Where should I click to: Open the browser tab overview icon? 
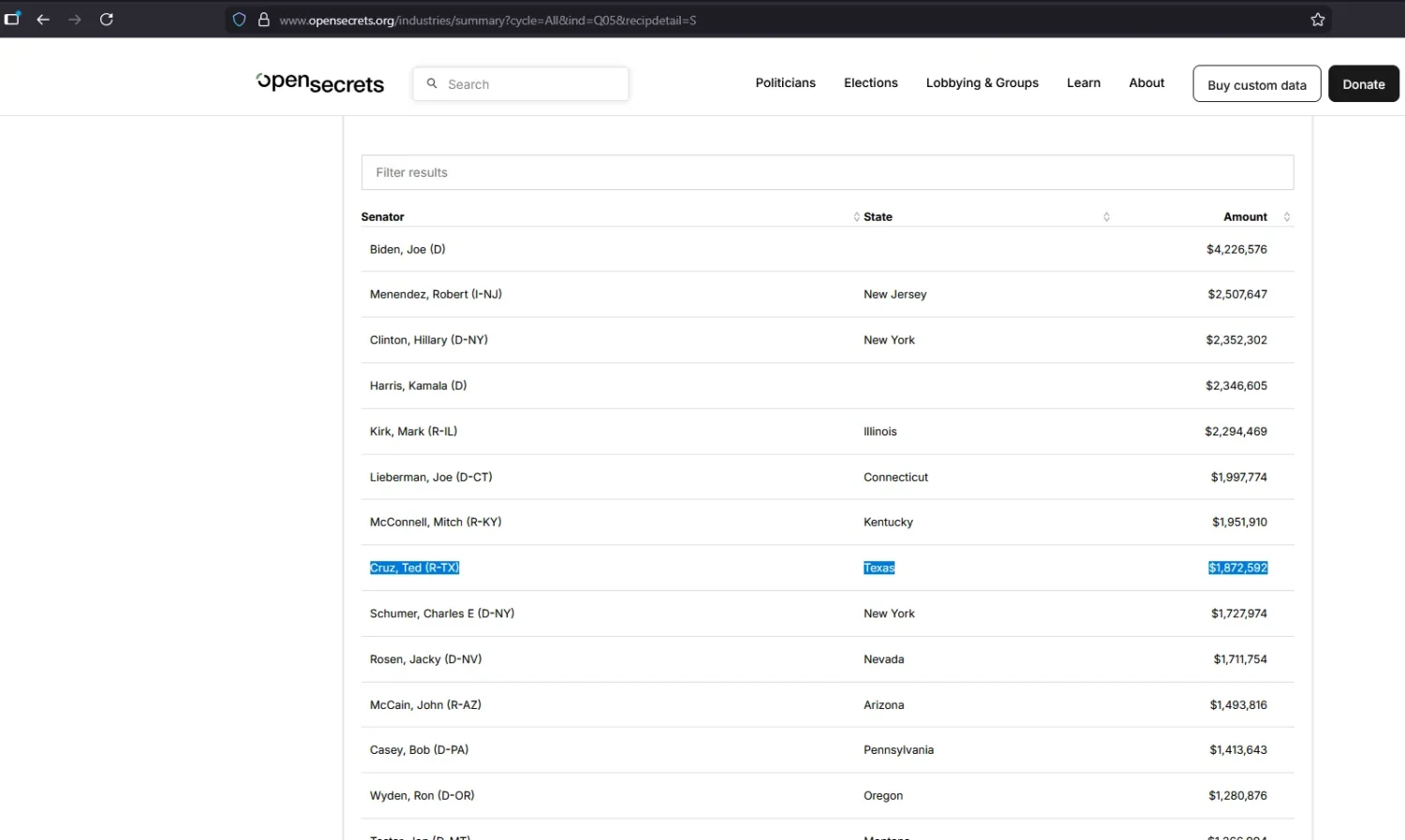[12, 19]
